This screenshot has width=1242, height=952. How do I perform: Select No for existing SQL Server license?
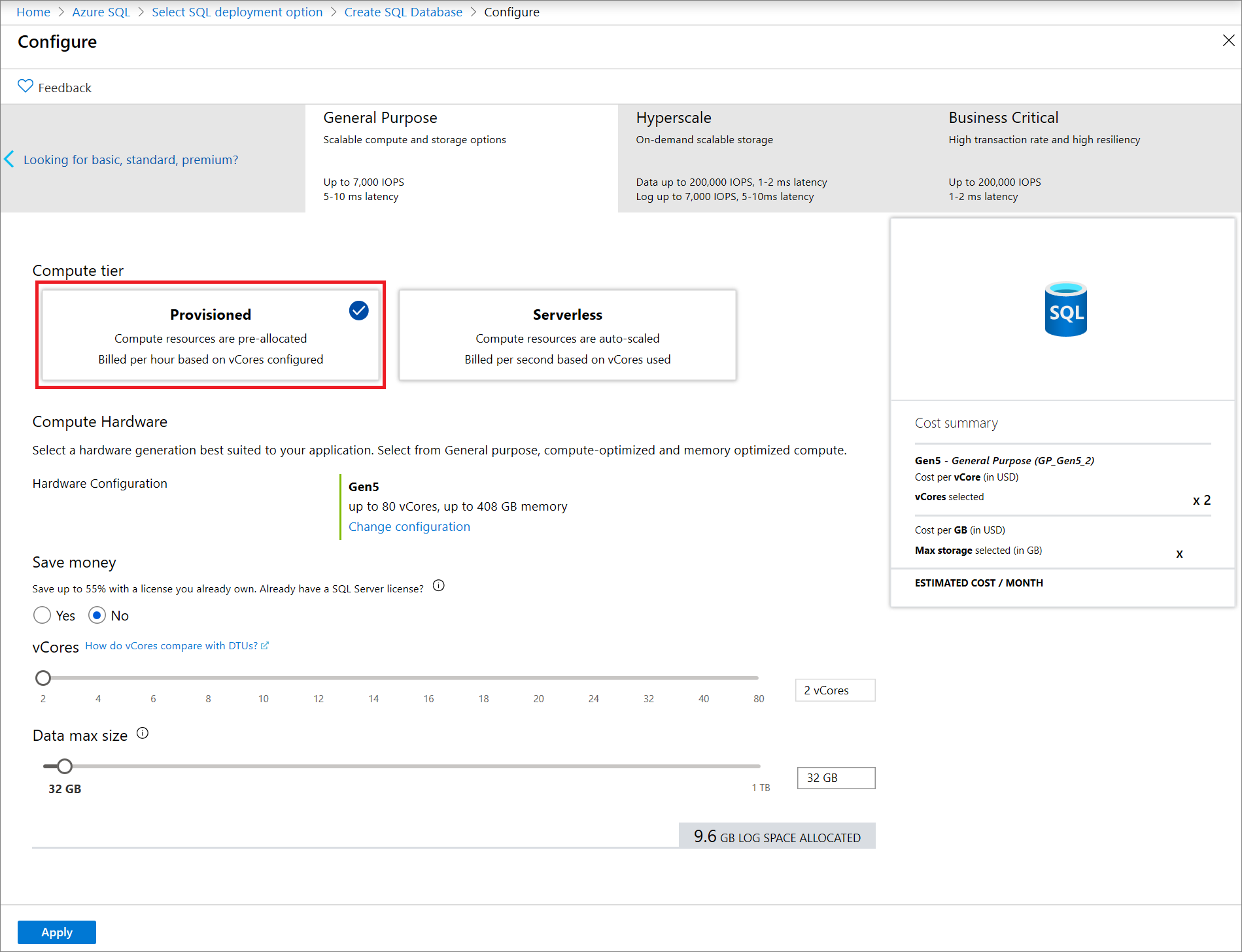coord(97,615)
